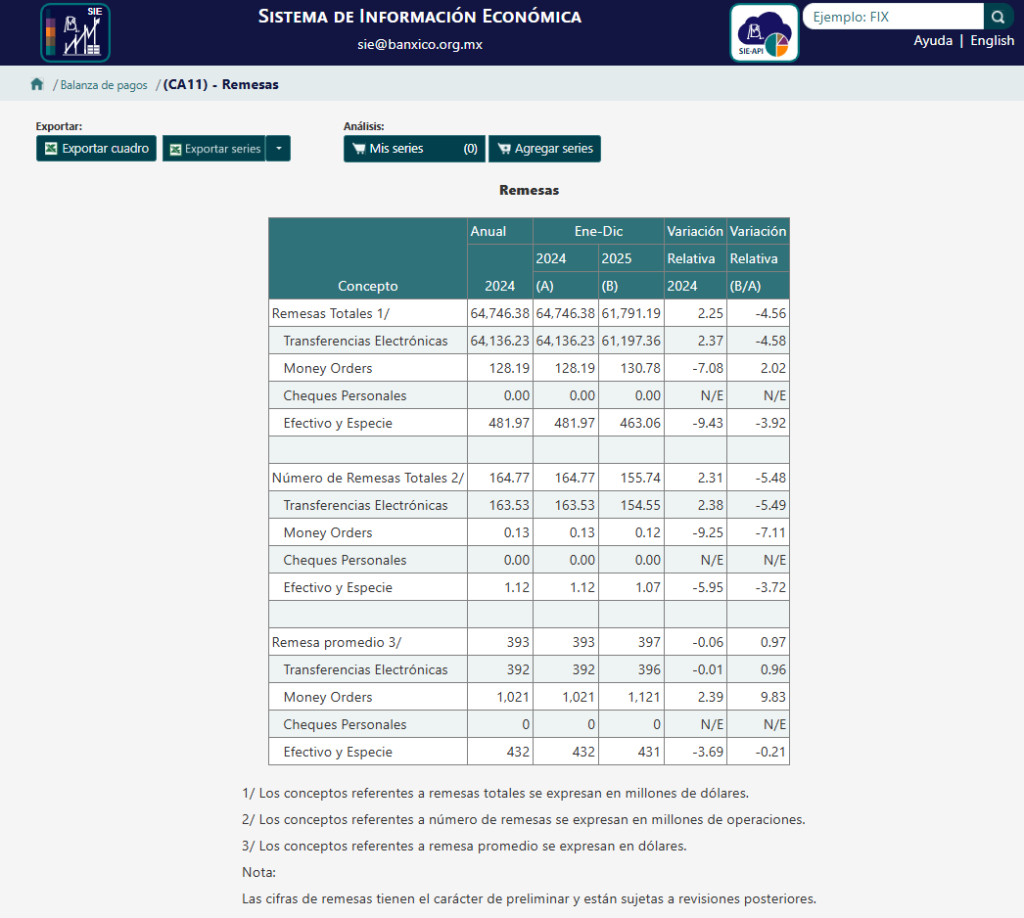Go to home via house icon
1024x918 pixels.
click(37, 85)
